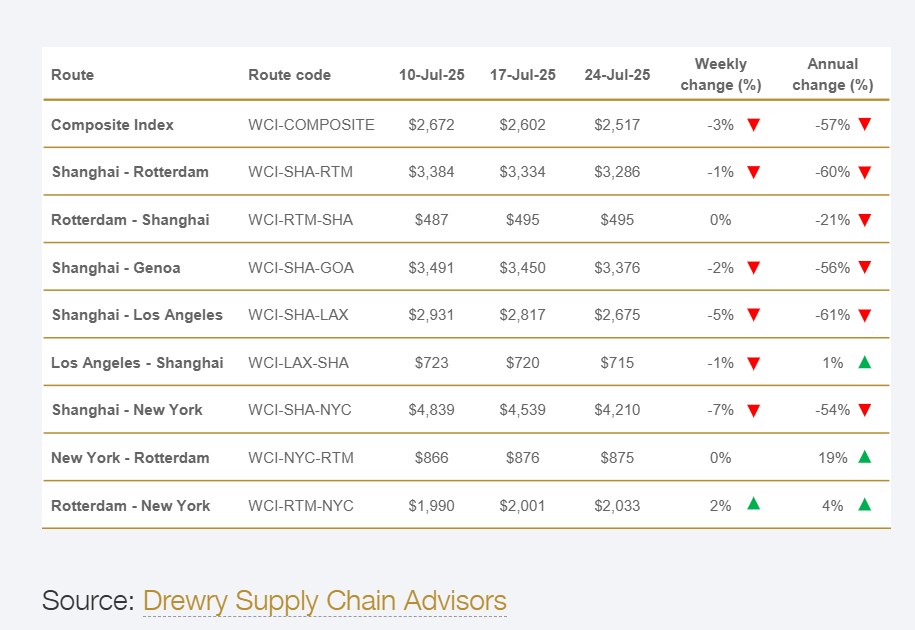The width and height of the screenshot is (915, 630).
Task: Click the WCI-SHA-LAX route code
Action: tap(298, 315)
